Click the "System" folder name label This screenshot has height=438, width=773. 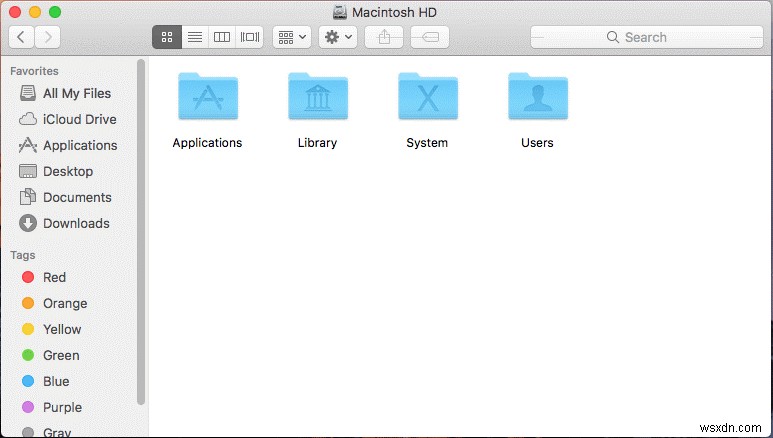[427, 143]
